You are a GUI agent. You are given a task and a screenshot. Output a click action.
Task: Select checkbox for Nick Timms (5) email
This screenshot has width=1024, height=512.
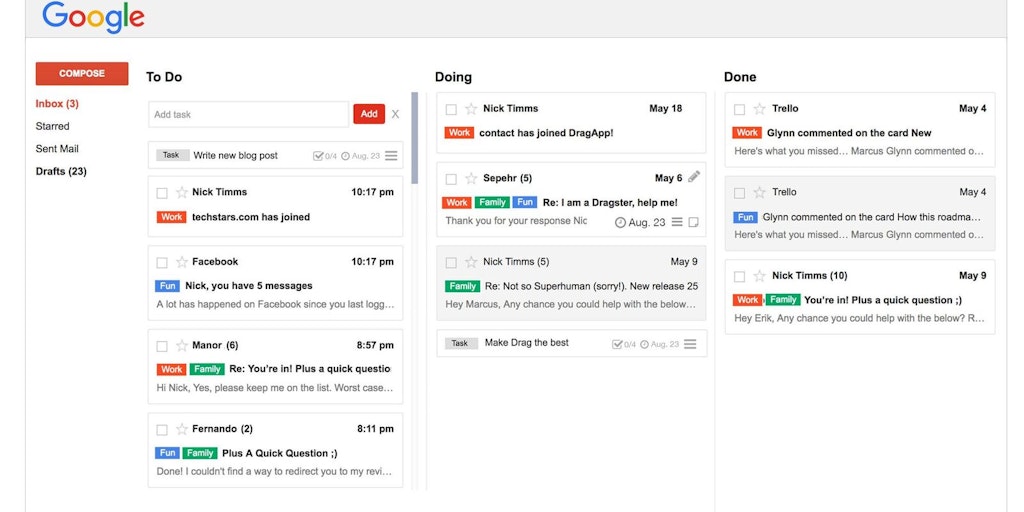(451, 263)
